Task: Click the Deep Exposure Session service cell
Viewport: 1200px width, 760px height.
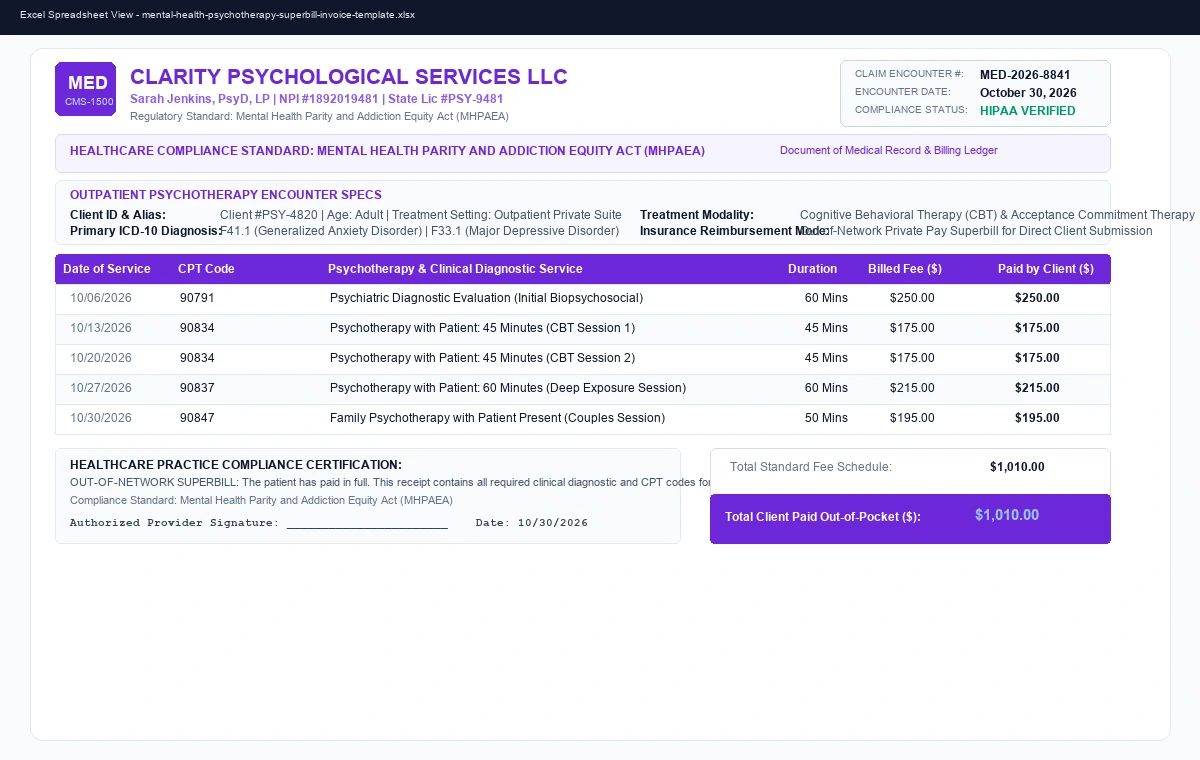Action: (x=508, y=388)
